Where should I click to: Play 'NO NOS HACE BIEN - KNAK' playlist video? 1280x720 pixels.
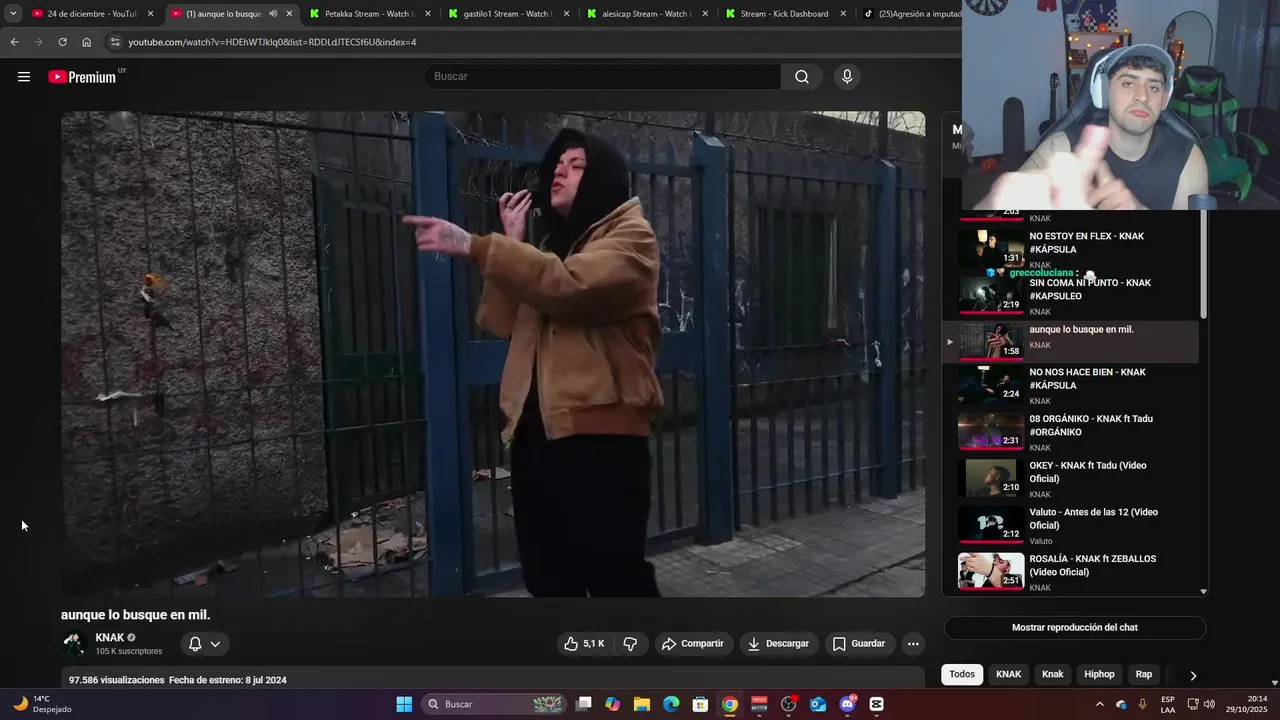point(1070,386)
